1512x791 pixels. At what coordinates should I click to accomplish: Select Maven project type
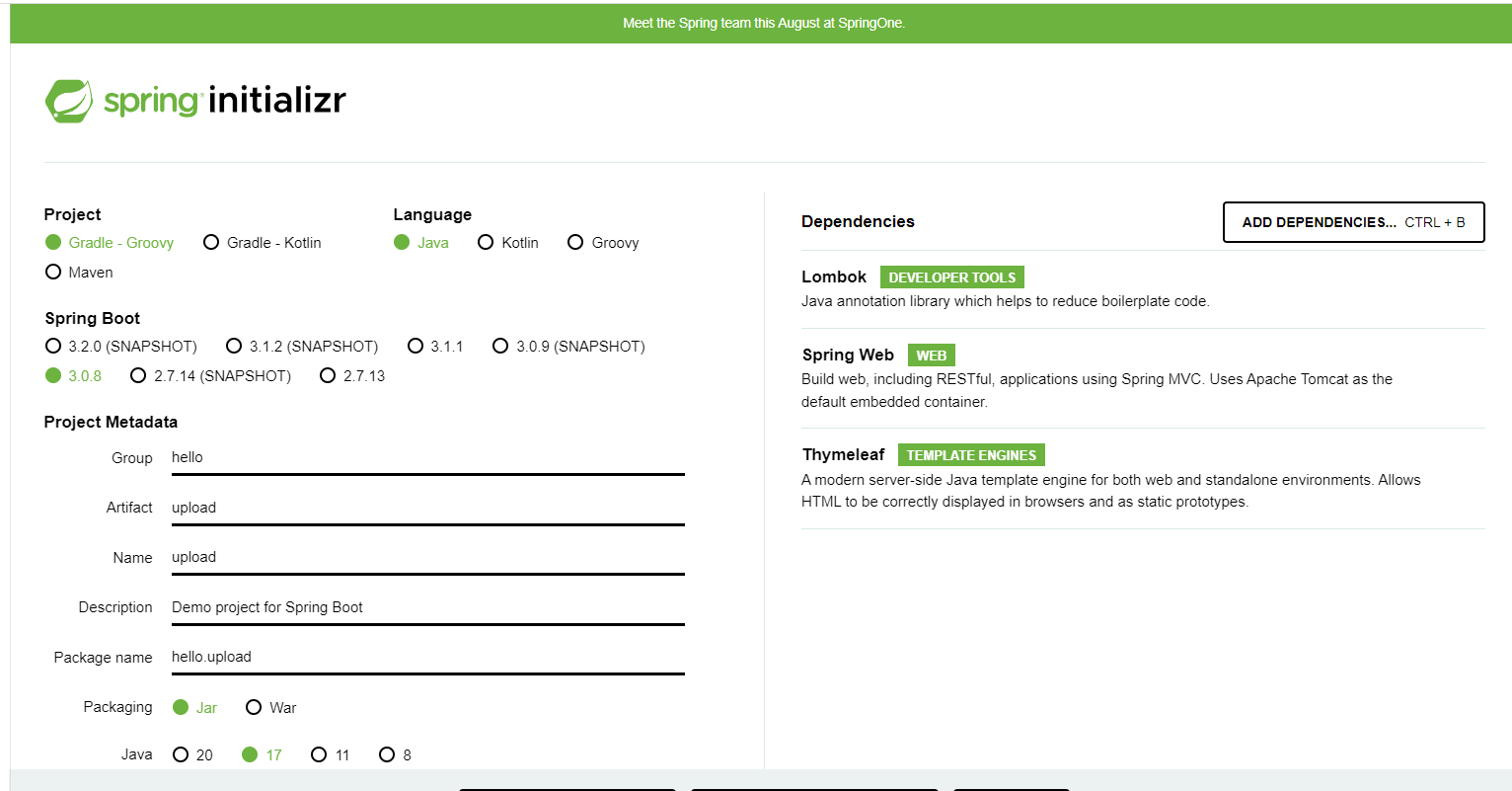79,273
